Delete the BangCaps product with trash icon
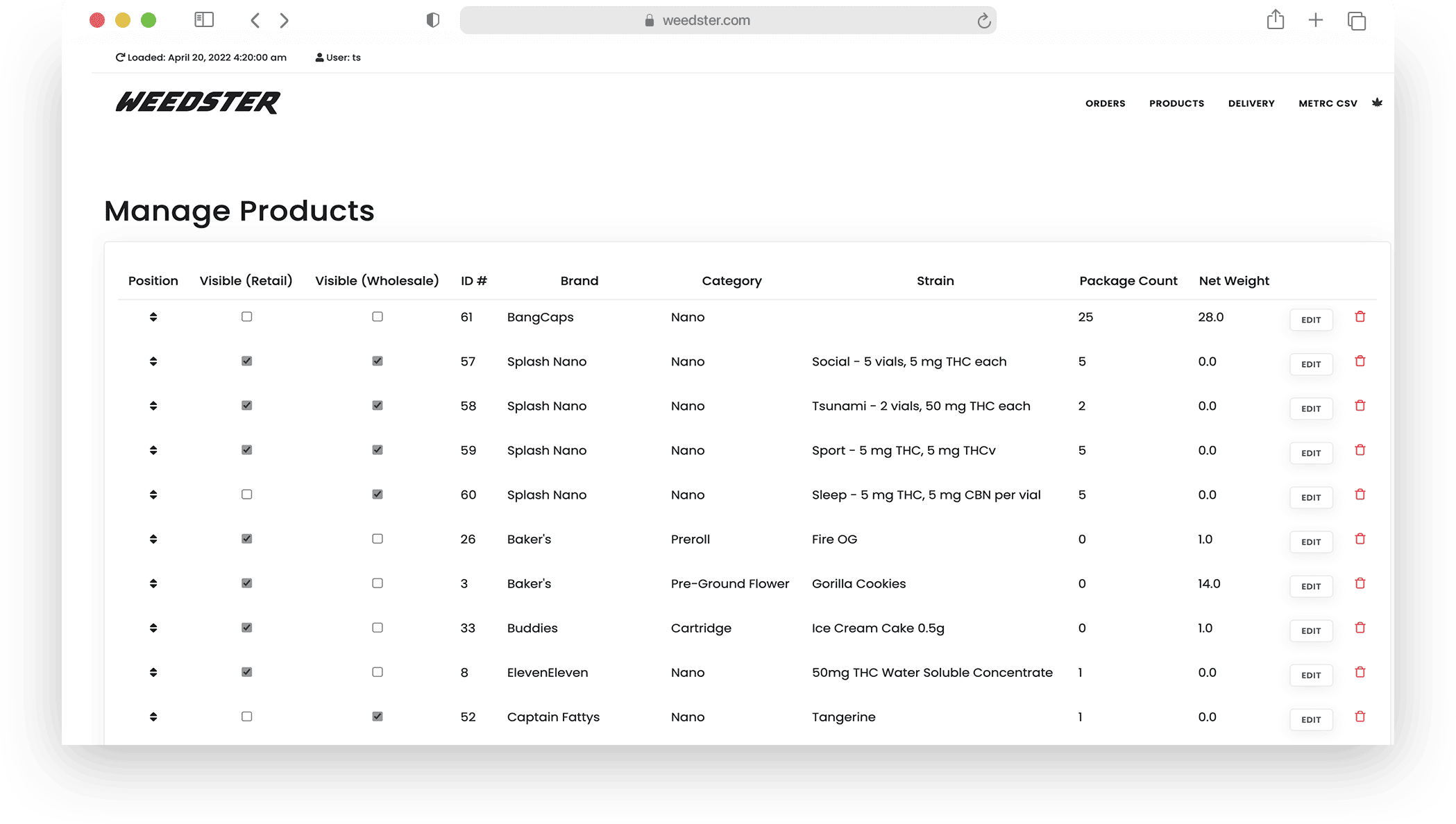This screenshot has height=824, width=1456. [x=1360, y=317]
